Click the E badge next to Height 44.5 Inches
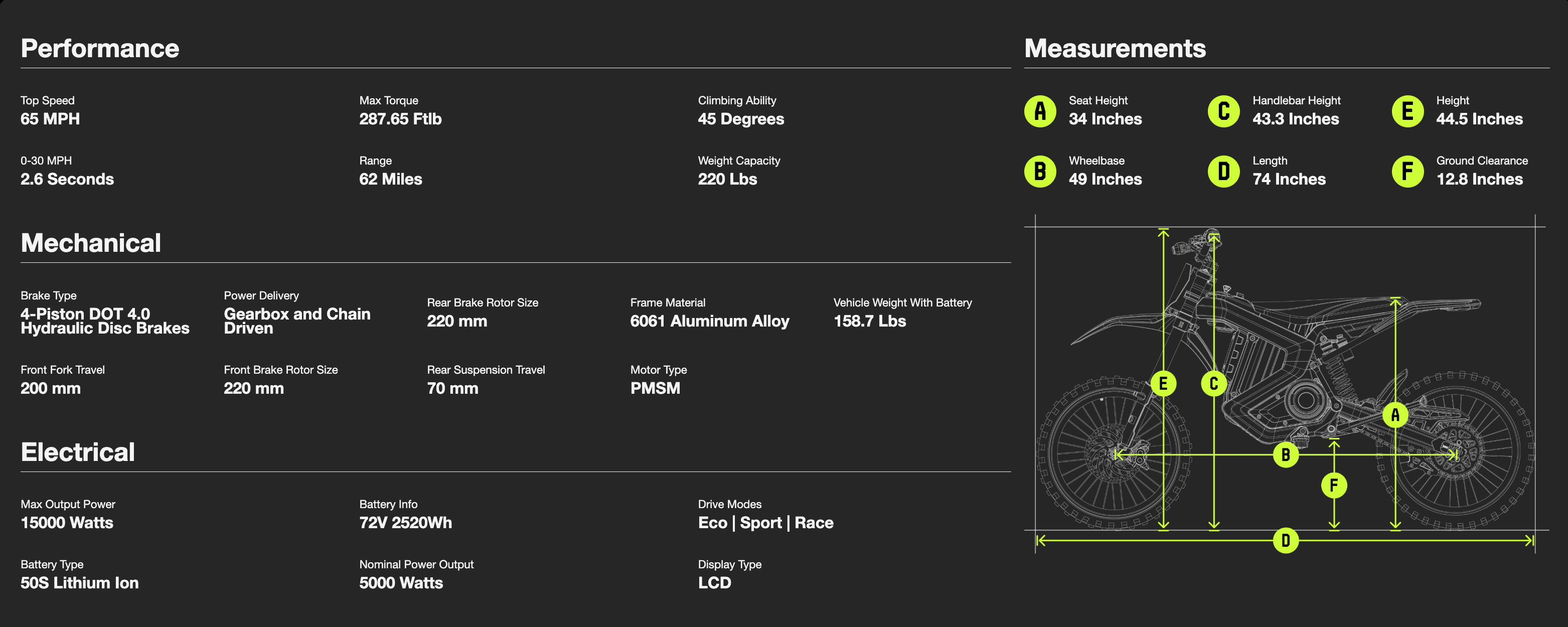The image size is (1568, 627). [1407, 111]
